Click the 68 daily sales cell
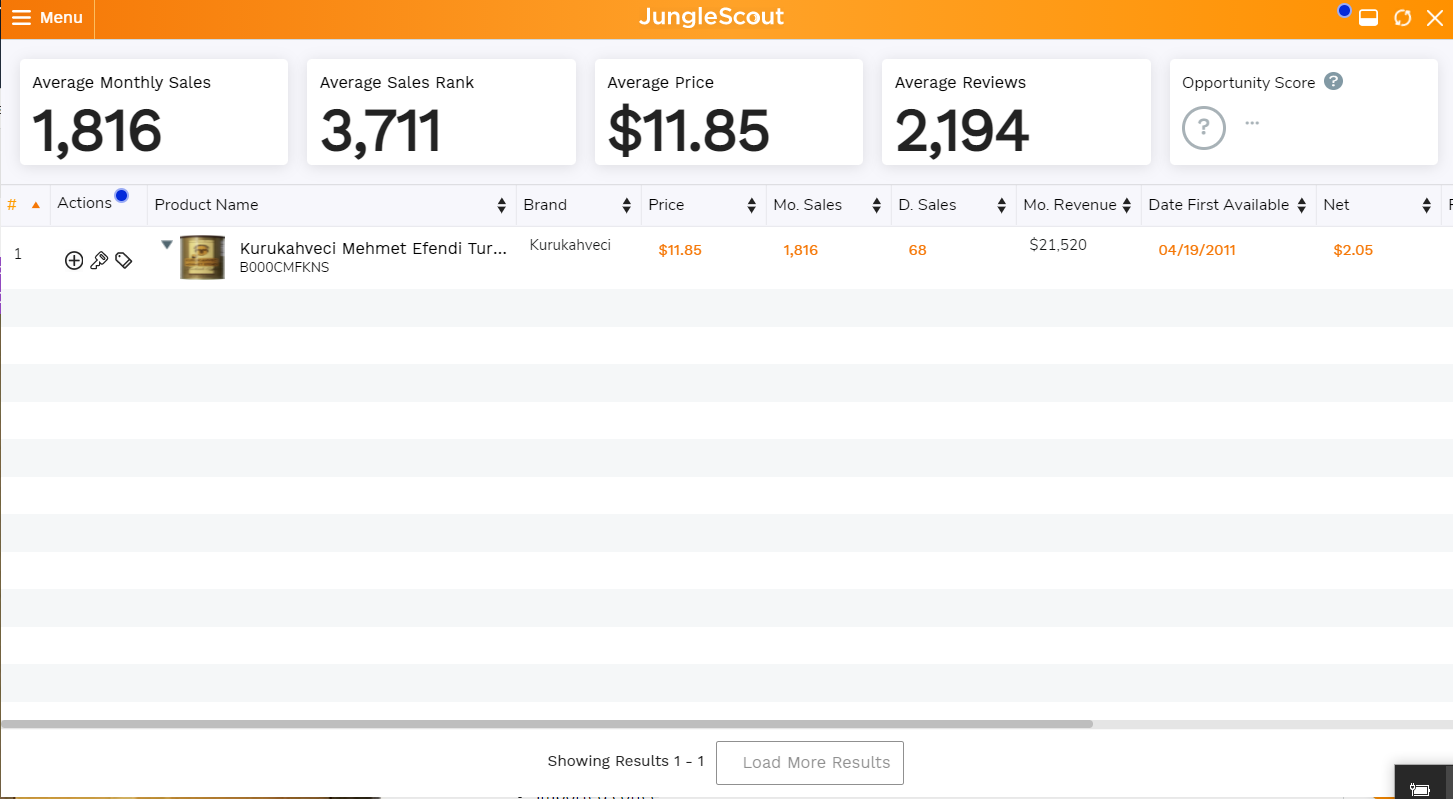The width and height of the screenshot is (1453, 799). (x=917, y=250)
